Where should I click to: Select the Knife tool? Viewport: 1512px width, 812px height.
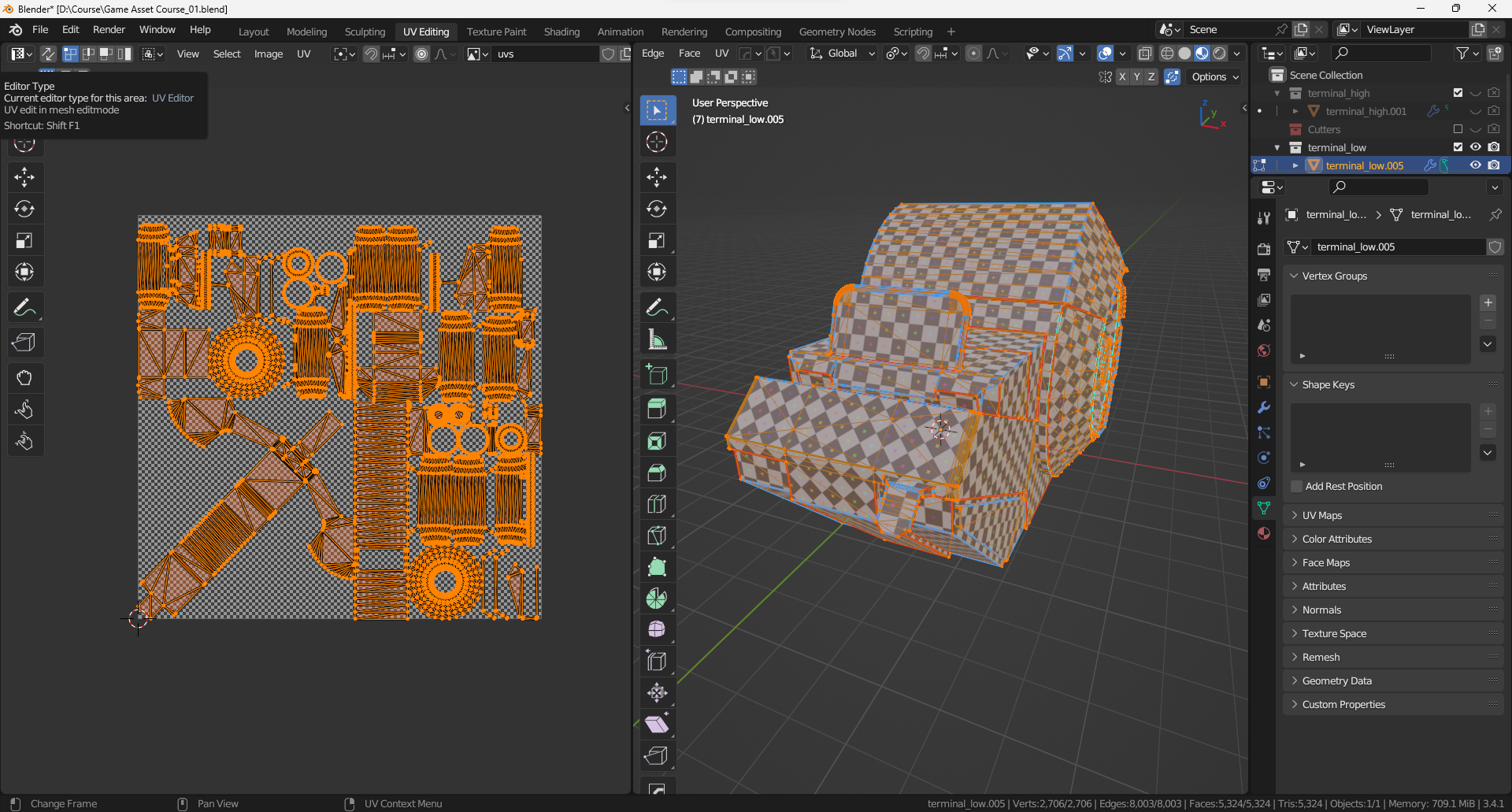(x=657, y=536)
